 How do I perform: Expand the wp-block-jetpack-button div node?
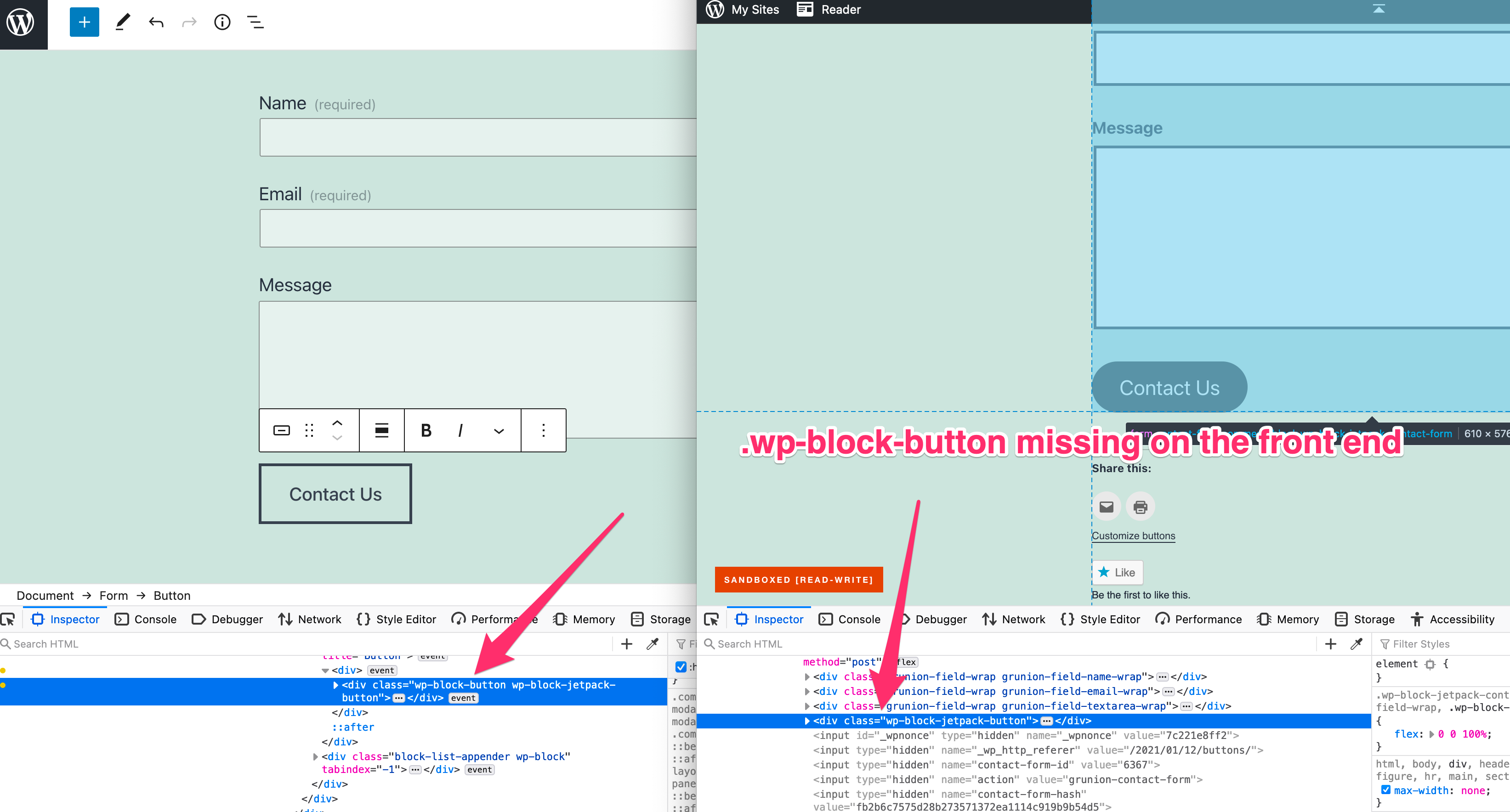808,721
